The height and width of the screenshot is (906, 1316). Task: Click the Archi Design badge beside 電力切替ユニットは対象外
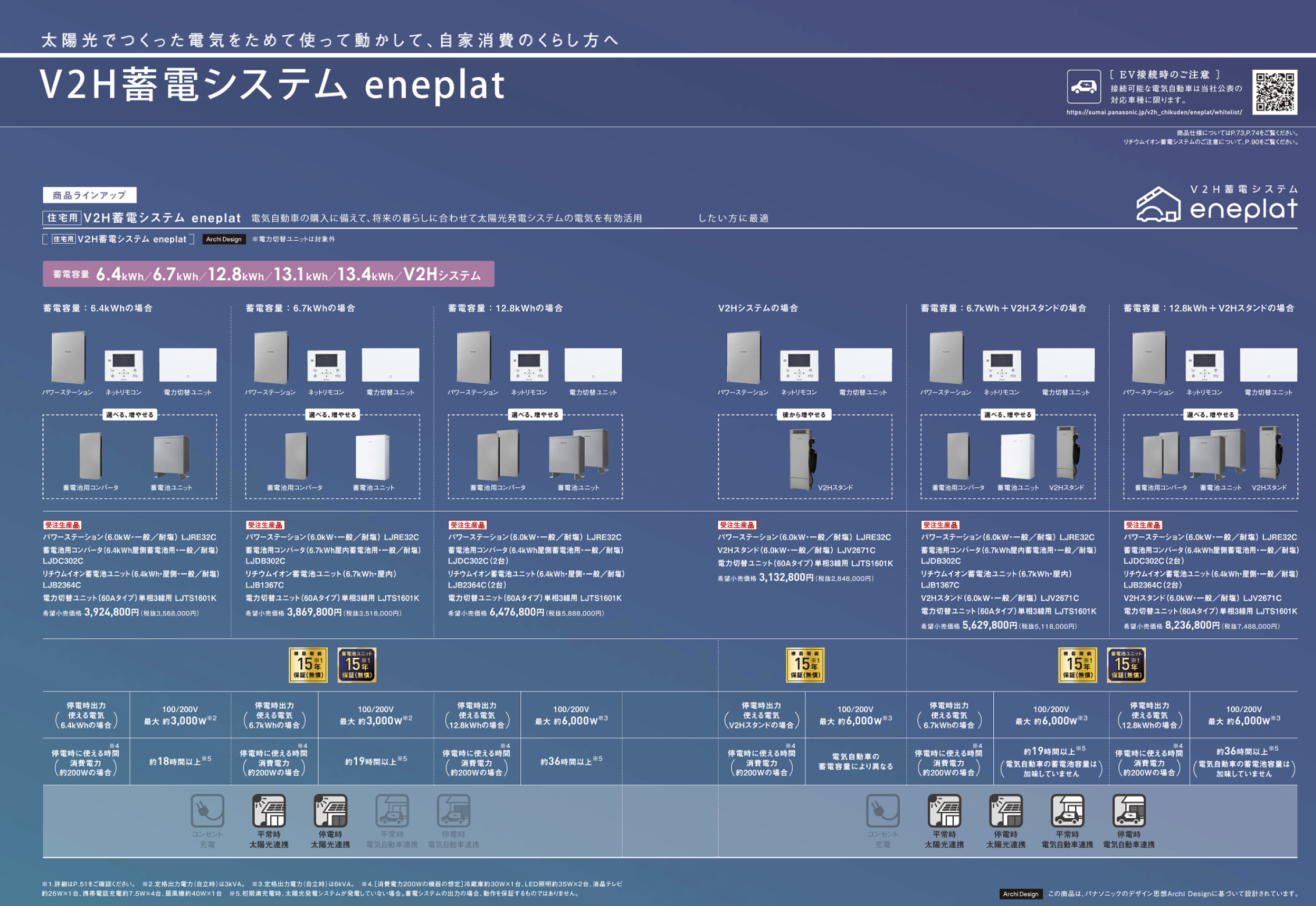point(224,239)
